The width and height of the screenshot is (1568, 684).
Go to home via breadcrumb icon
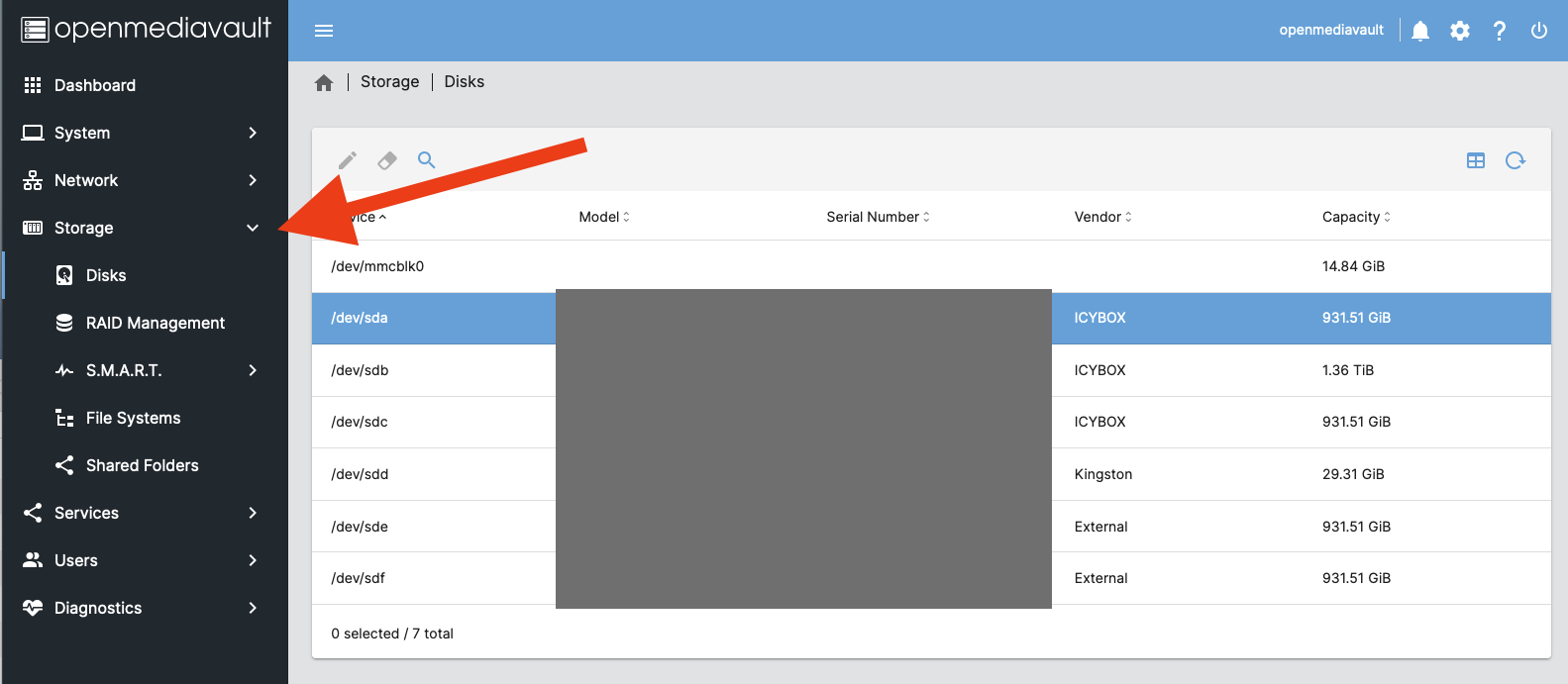324,82
